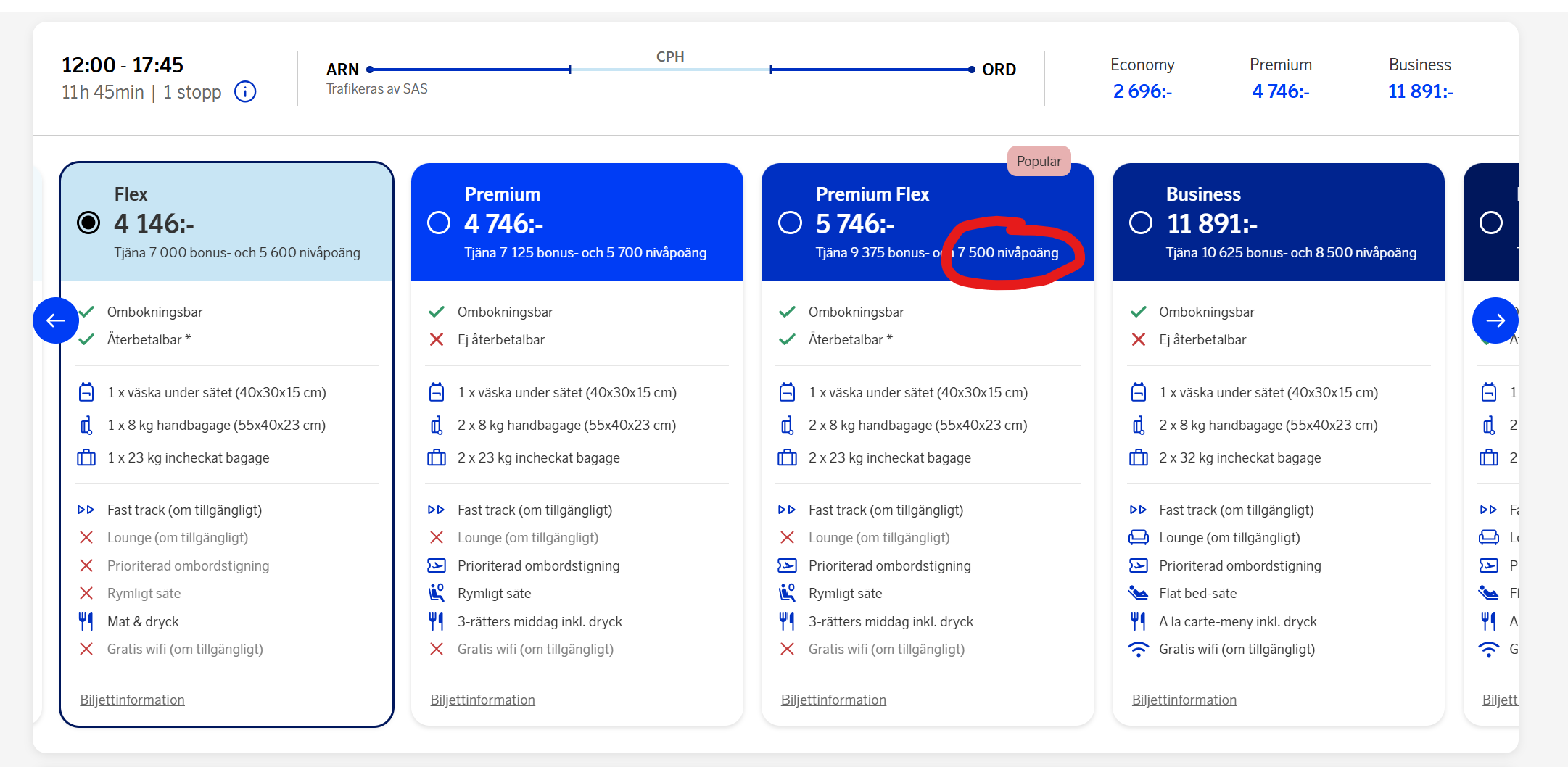Click priority boarding icon in Business card
The height and width of the screenshot is (767, 1568).
(1139, 565)
